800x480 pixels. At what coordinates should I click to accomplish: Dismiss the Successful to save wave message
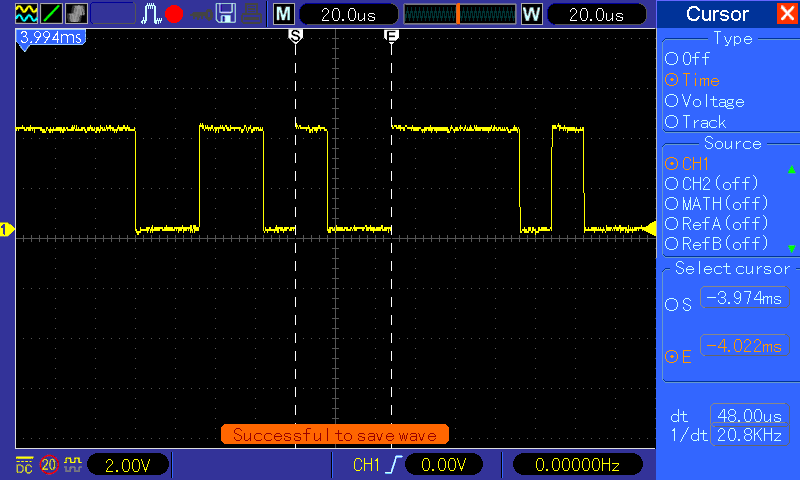335,435
